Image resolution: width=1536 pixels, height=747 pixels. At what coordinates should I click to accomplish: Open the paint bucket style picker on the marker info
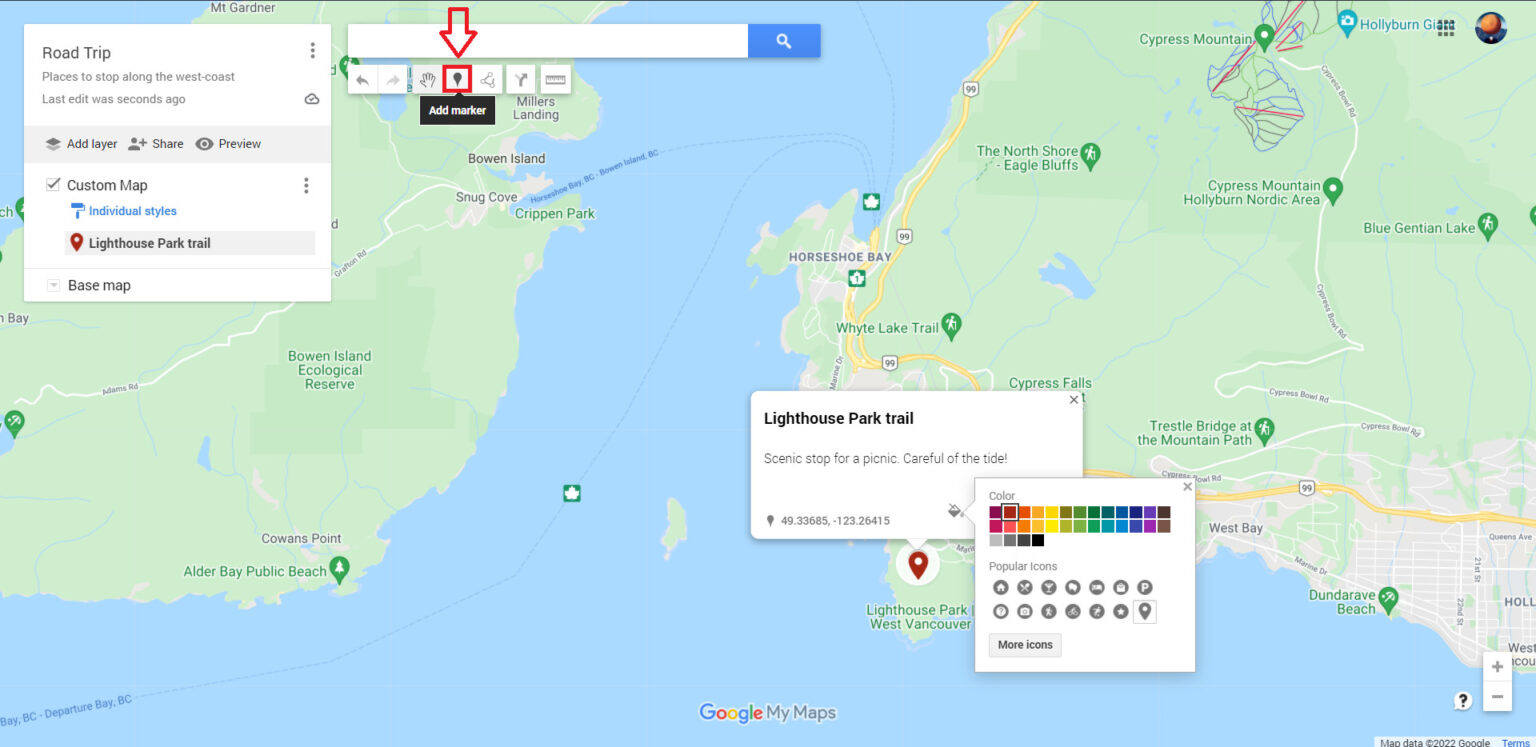(954, 510)
